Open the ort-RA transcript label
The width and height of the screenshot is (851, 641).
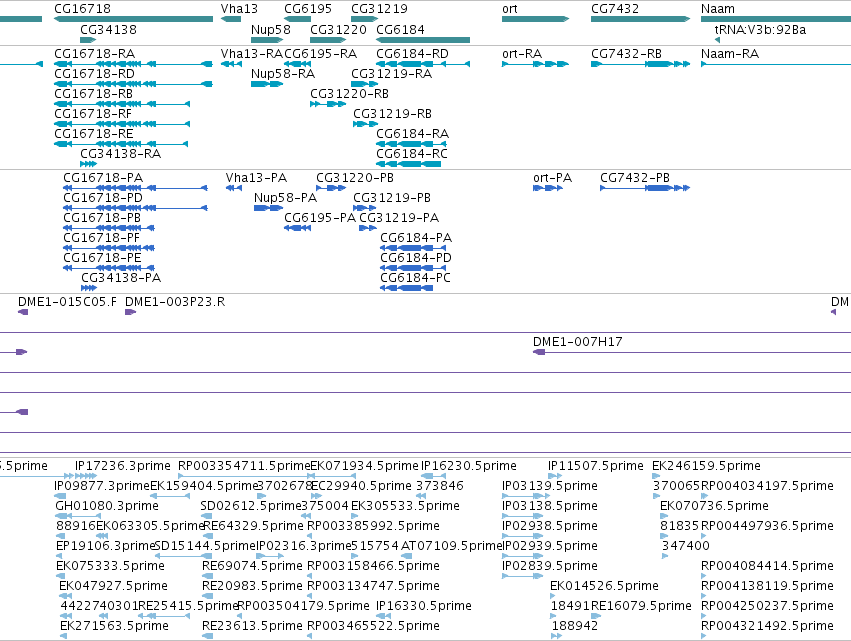pos(522,53)
